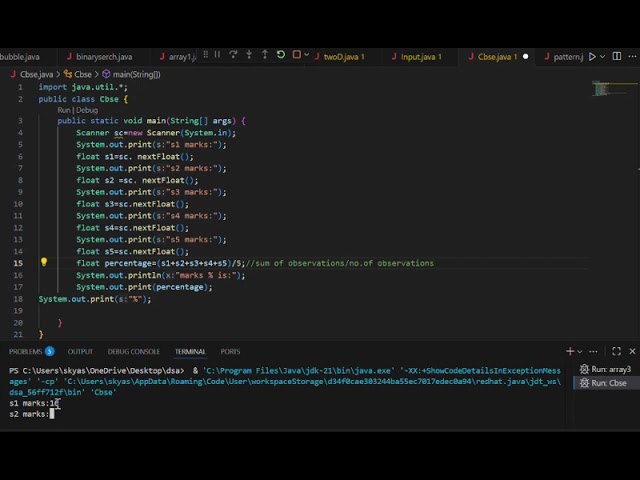Click the 'import java.util.*;' line

(x=83, y=87)
